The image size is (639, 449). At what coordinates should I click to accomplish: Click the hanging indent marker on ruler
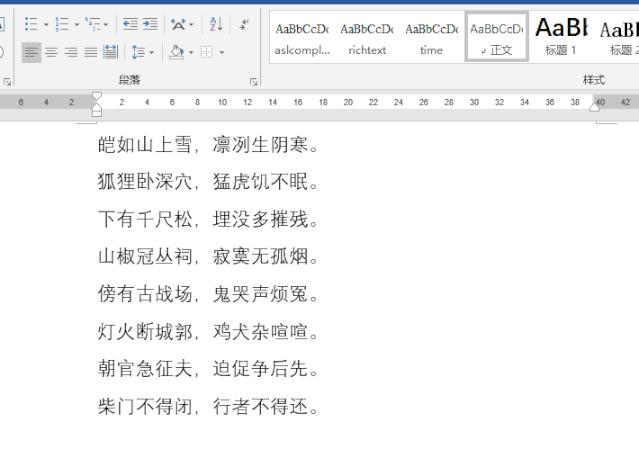96,107
